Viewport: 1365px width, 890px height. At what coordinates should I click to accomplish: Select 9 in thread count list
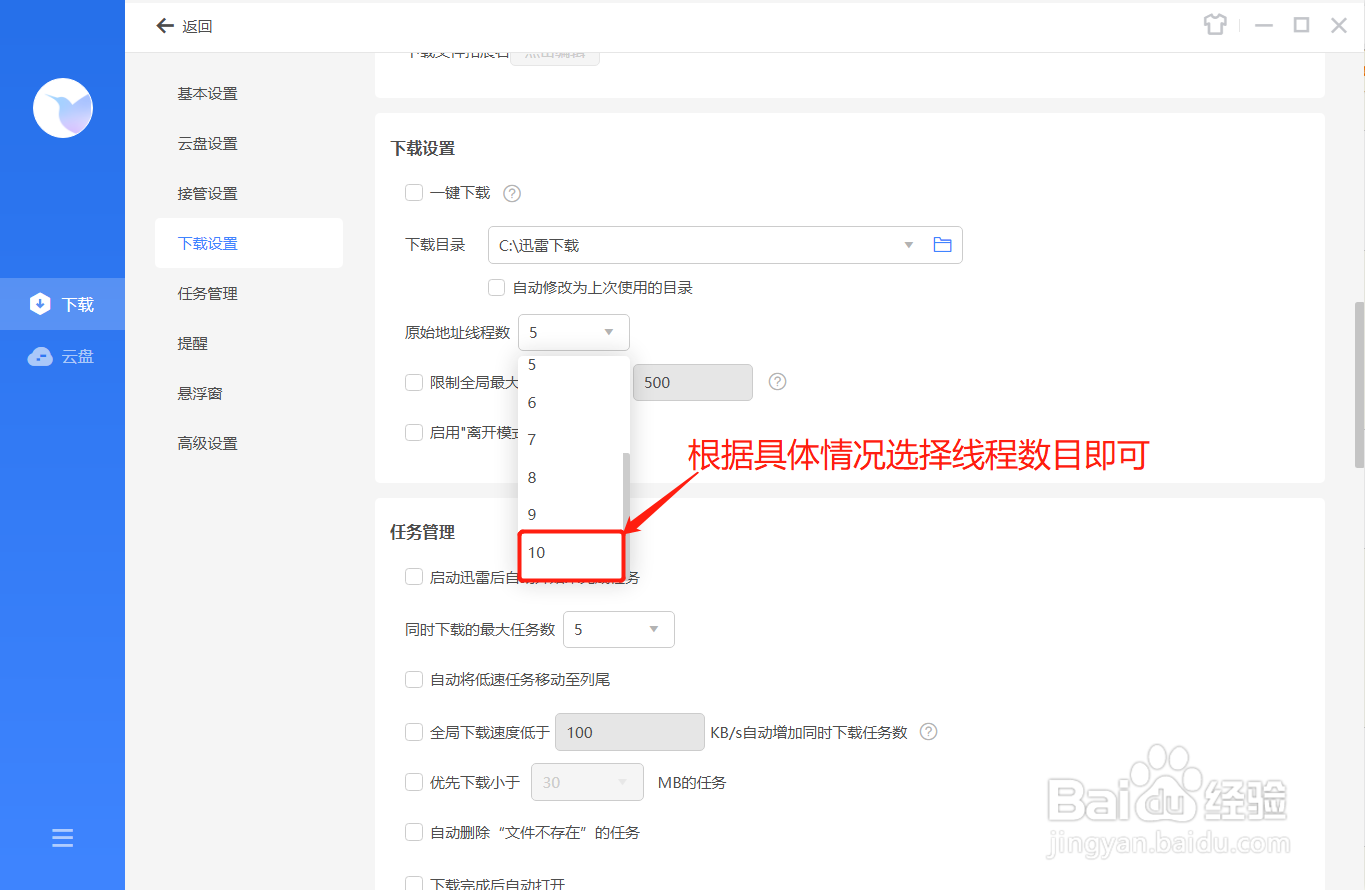point(571,515)
